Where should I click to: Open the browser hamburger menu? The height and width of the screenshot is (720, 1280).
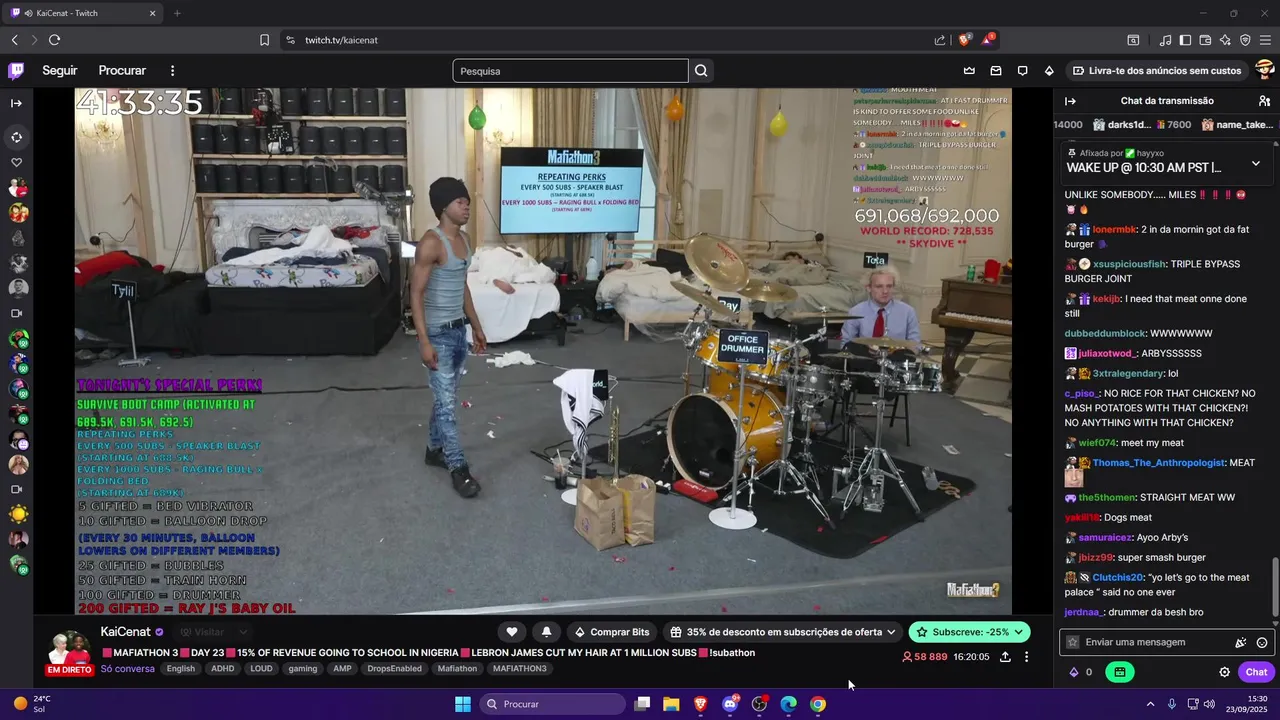pos(1265,40)
